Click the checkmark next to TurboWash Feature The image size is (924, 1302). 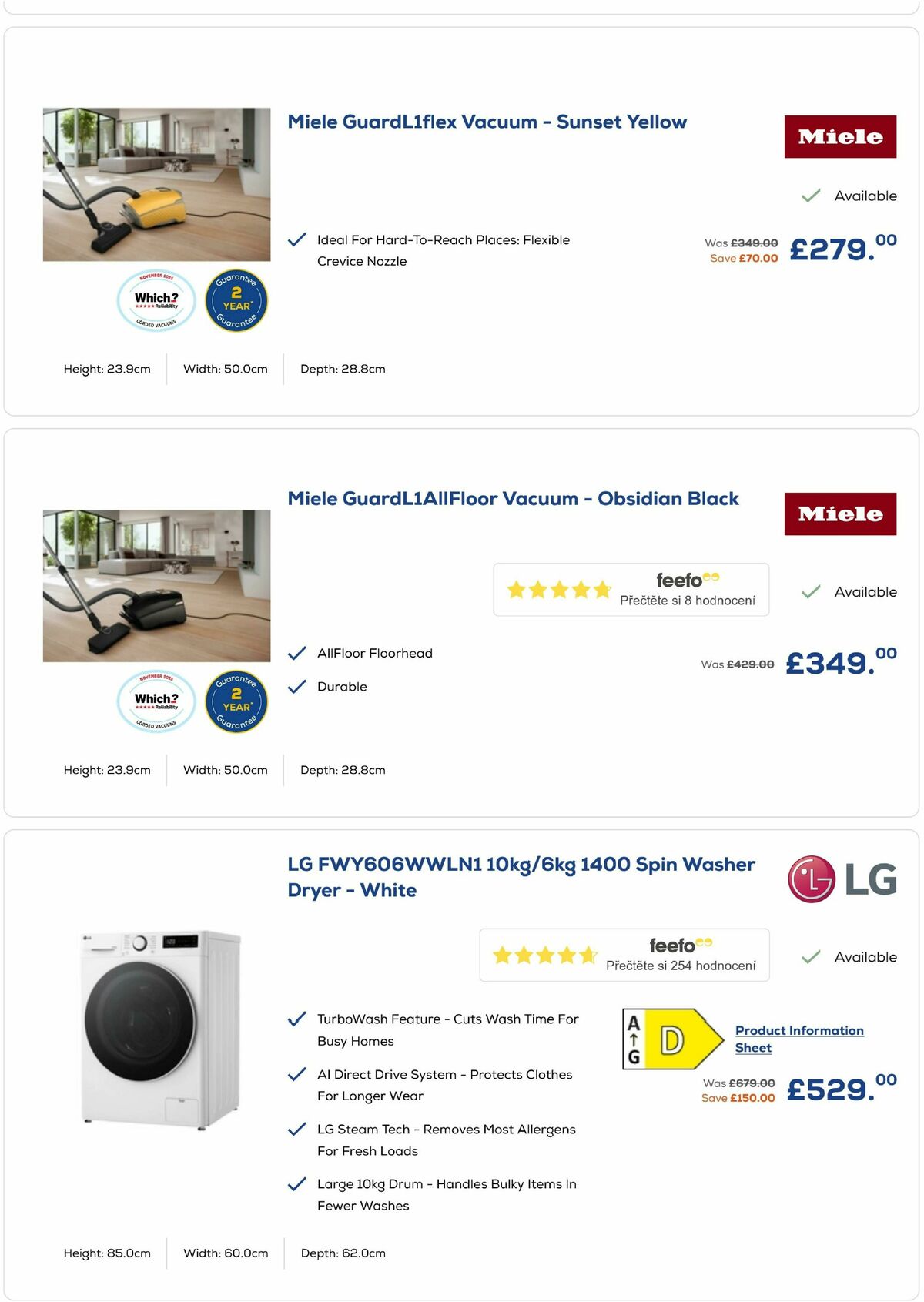point(297,1019)
